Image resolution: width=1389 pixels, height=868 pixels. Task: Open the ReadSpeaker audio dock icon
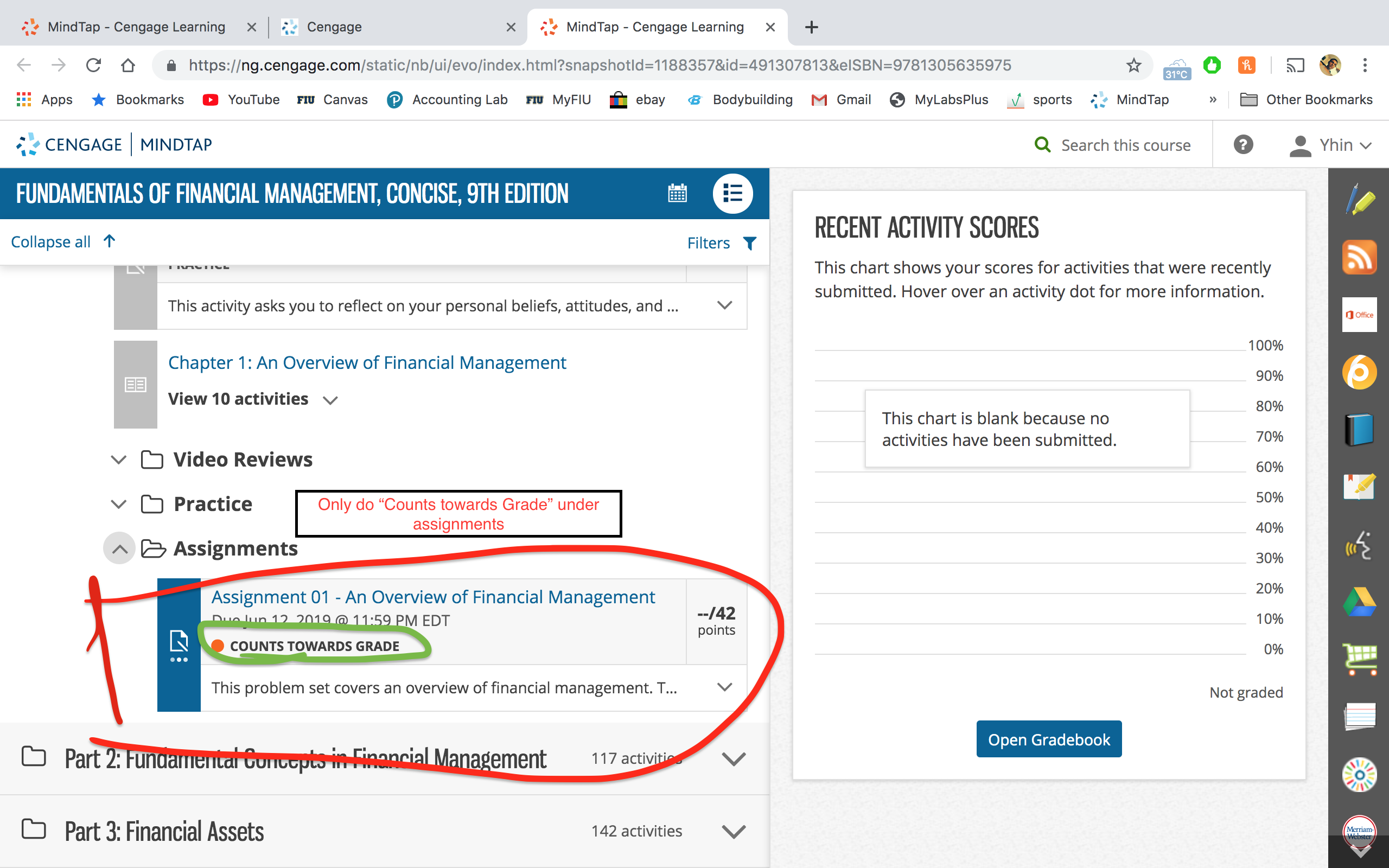[x=1359, y=545]
